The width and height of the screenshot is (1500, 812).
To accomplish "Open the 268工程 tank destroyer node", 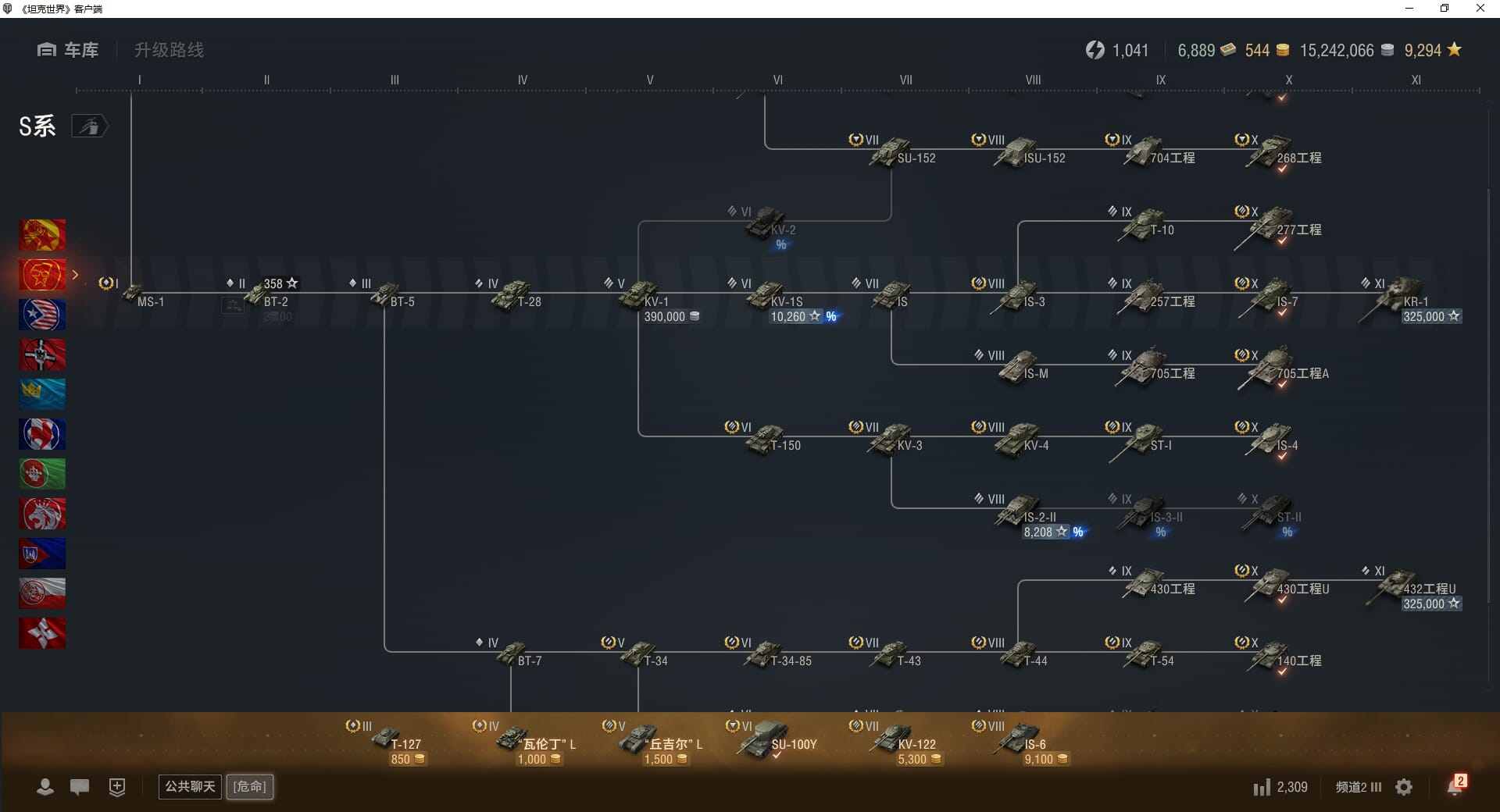I will click(1272, 152).
